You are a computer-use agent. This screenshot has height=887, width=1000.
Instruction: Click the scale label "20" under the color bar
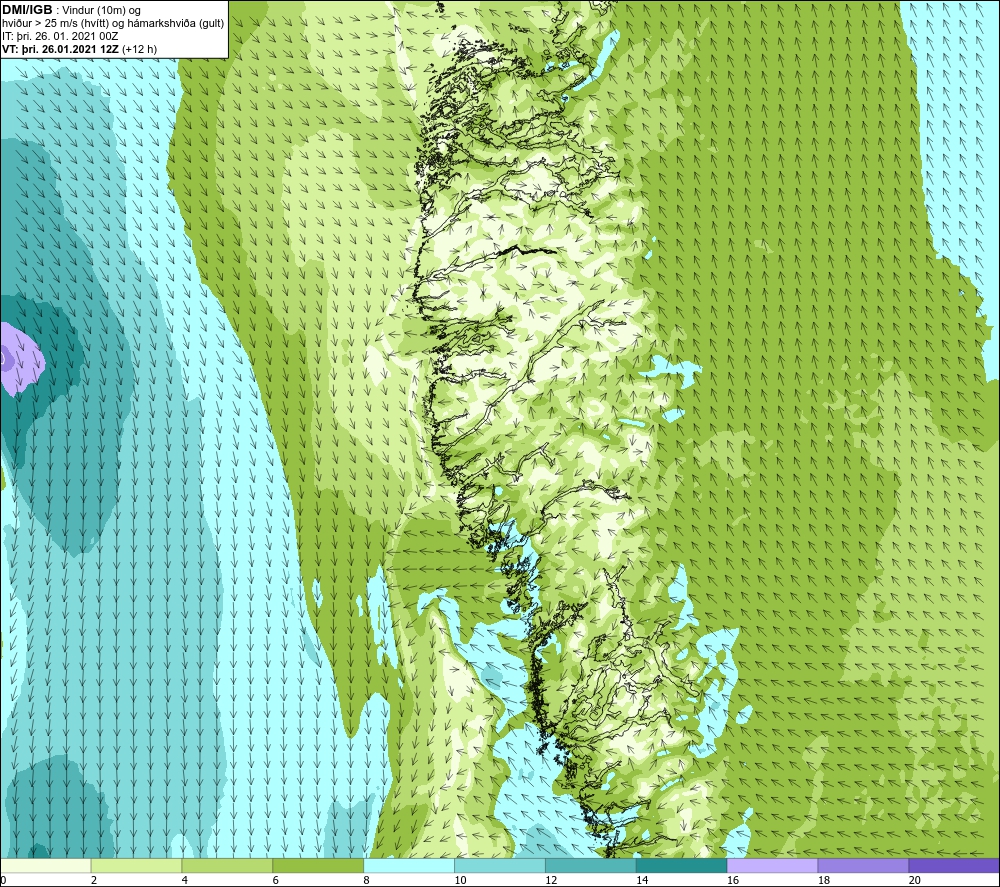coord(915,880)
